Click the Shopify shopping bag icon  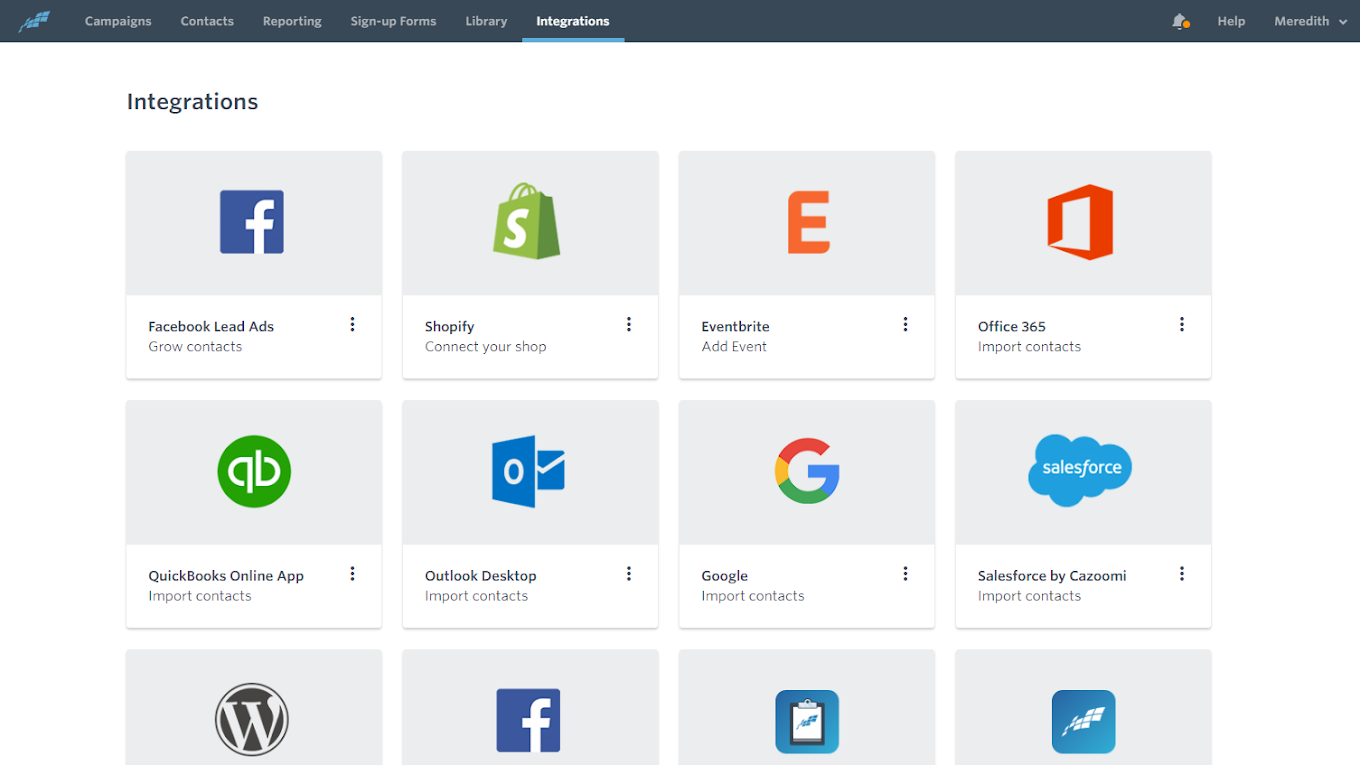coord(527,222)
